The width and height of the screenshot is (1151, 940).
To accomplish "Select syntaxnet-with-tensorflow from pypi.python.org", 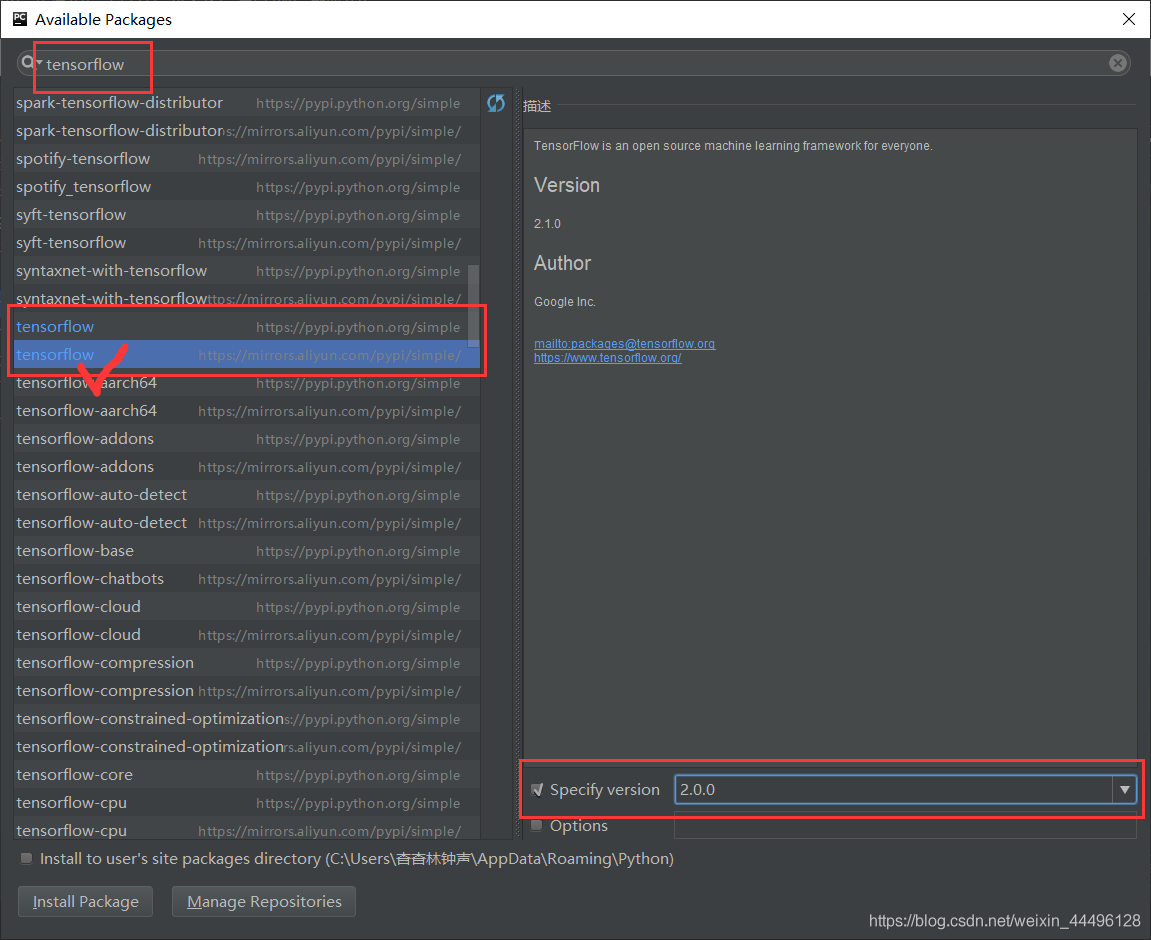I will (247, 271).
